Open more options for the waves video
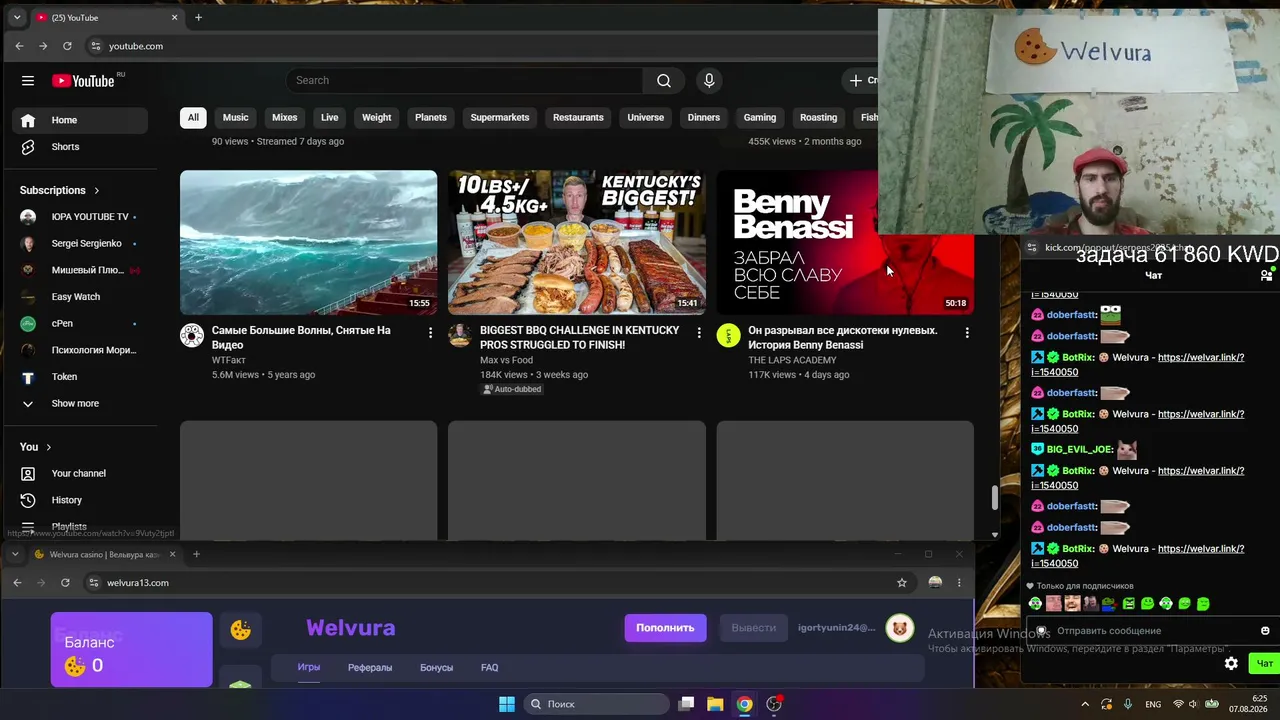The height and width of the screenshot is (720, 1280). (x=431, y=332)
